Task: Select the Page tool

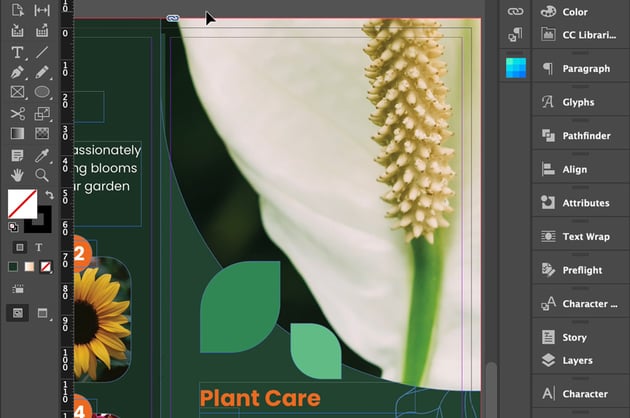Action: [17, 10]
